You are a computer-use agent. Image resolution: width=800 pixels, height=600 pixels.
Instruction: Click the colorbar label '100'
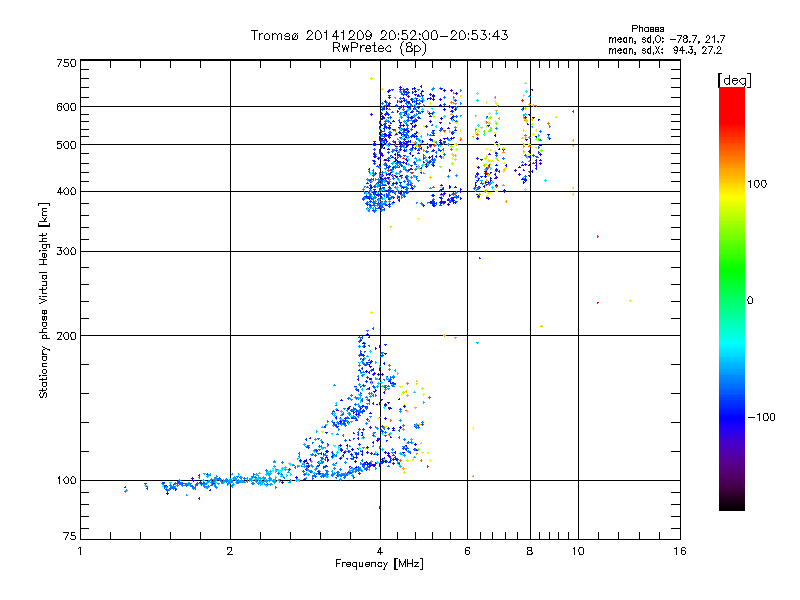757,184
